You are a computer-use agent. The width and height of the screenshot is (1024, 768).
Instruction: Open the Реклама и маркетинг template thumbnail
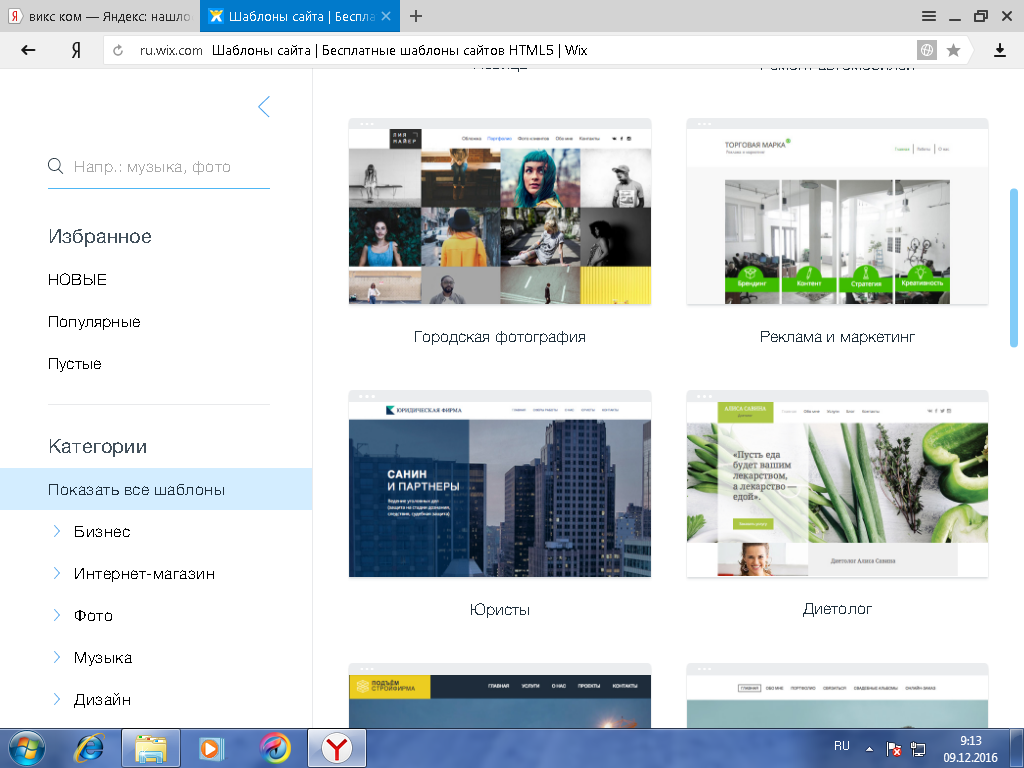pos(837,212)
